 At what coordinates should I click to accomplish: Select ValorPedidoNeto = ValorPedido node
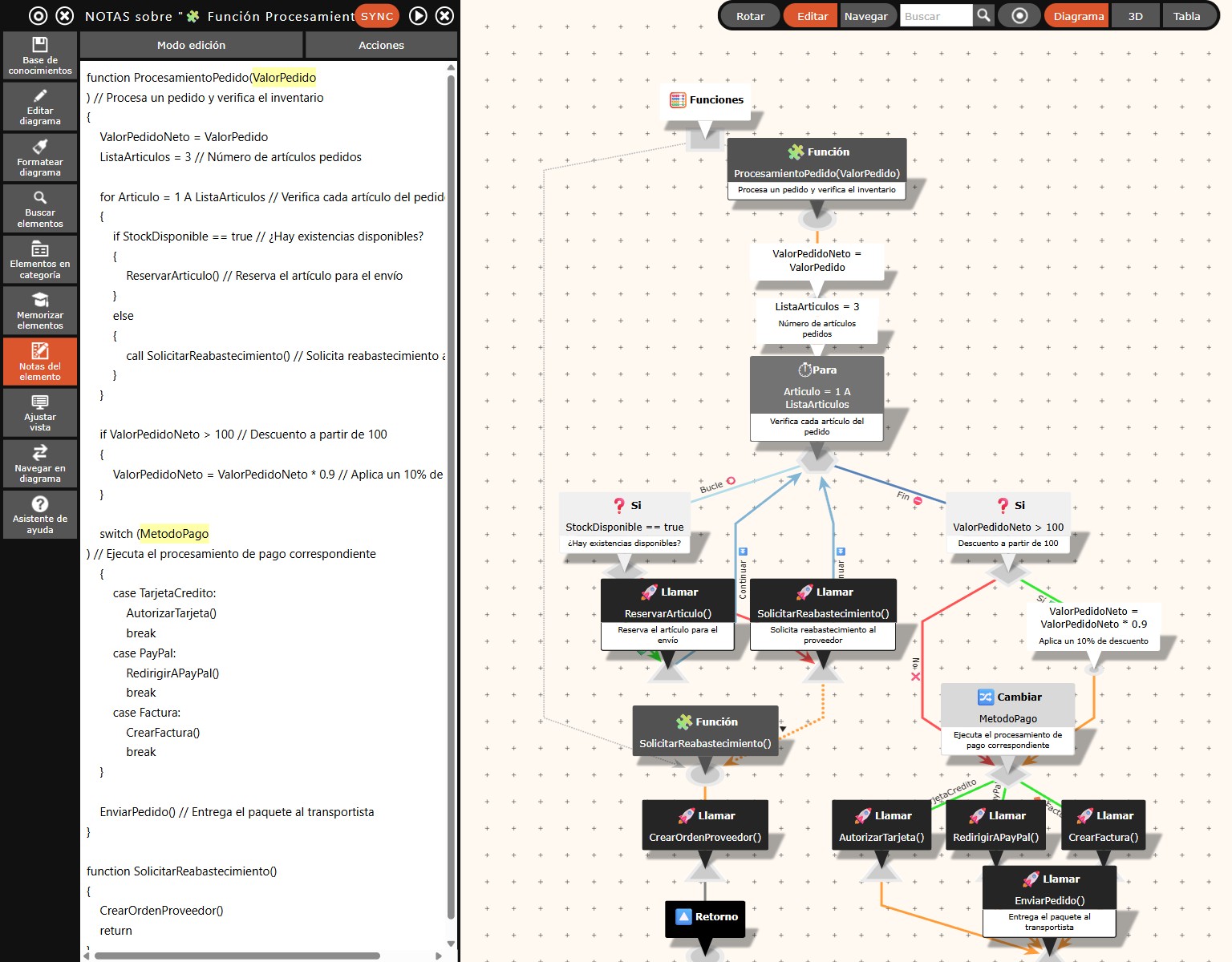click(817, 261)
